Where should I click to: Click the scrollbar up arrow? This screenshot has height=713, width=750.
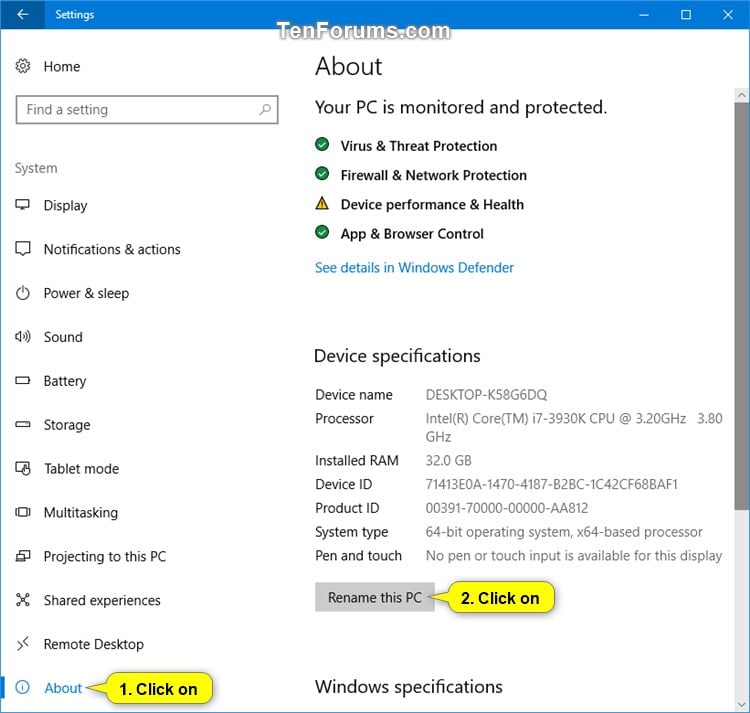click(x=742, y=95)
